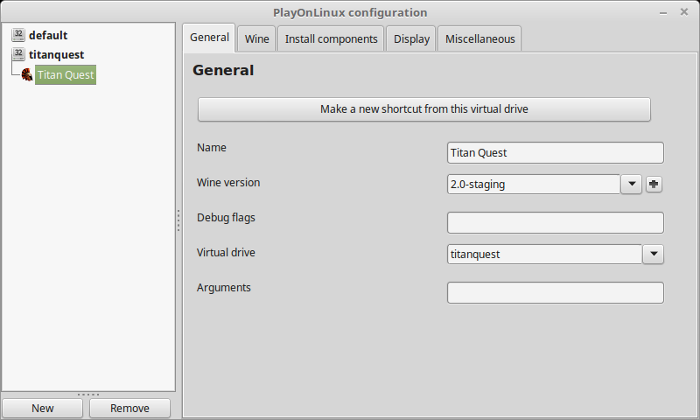Open the Wine version dropdown arrow
The image size is (700, 420).
631,184
